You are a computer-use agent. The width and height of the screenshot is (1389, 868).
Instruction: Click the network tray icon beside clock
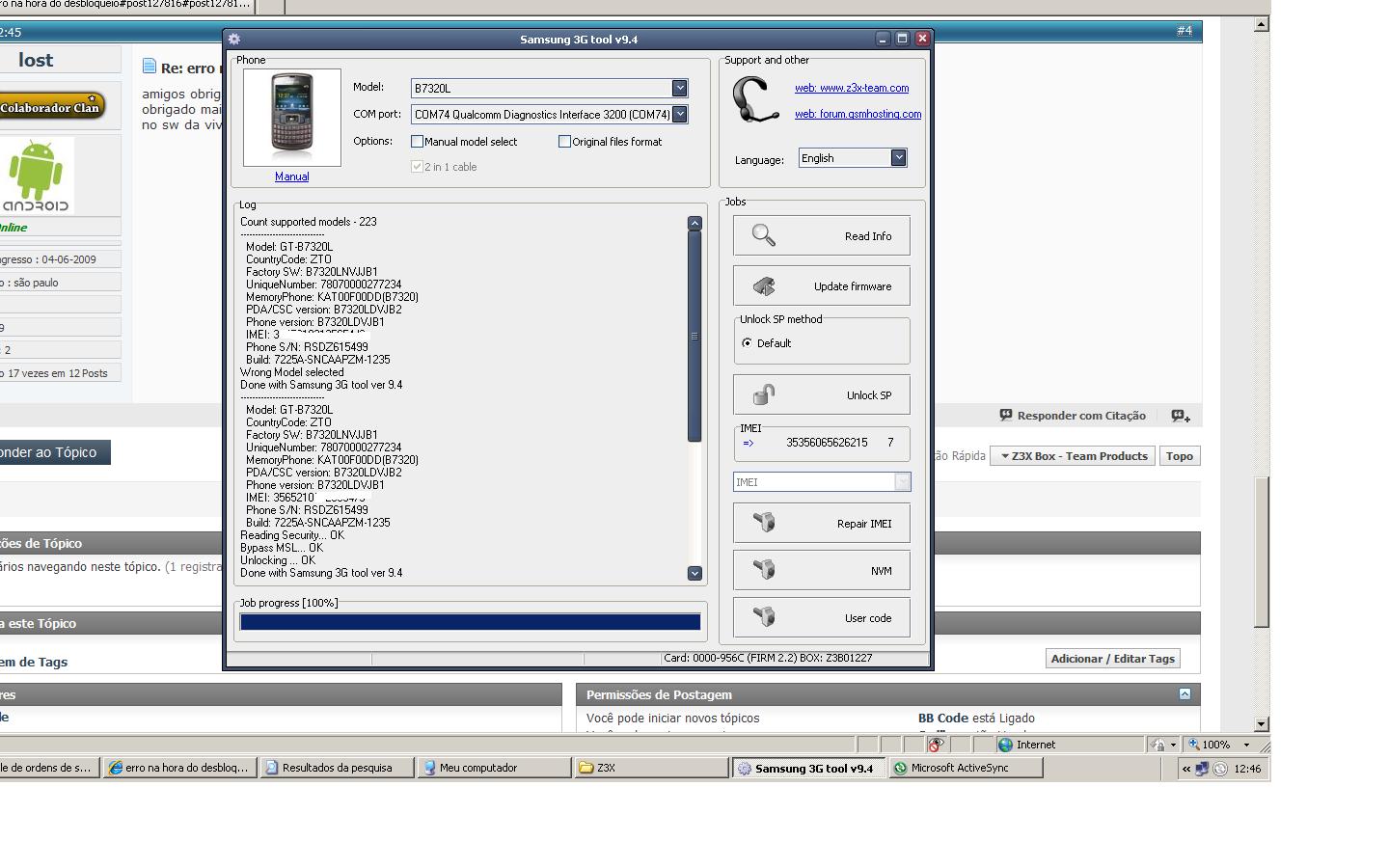click(1202, 769)
